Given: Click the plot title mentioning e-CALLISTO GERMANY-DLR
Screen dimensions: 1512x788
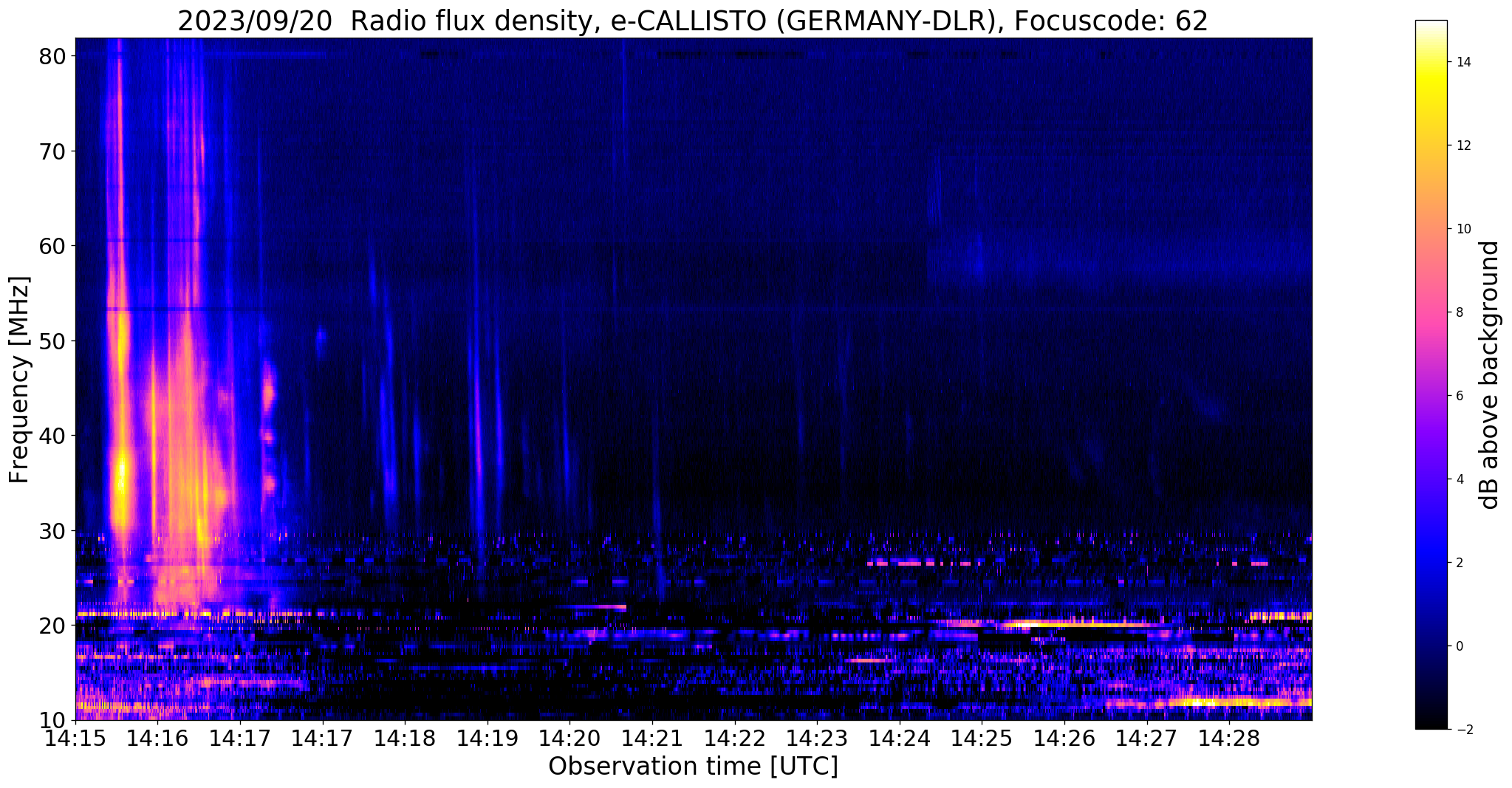Looking at the screenshot, I should 693,21.
